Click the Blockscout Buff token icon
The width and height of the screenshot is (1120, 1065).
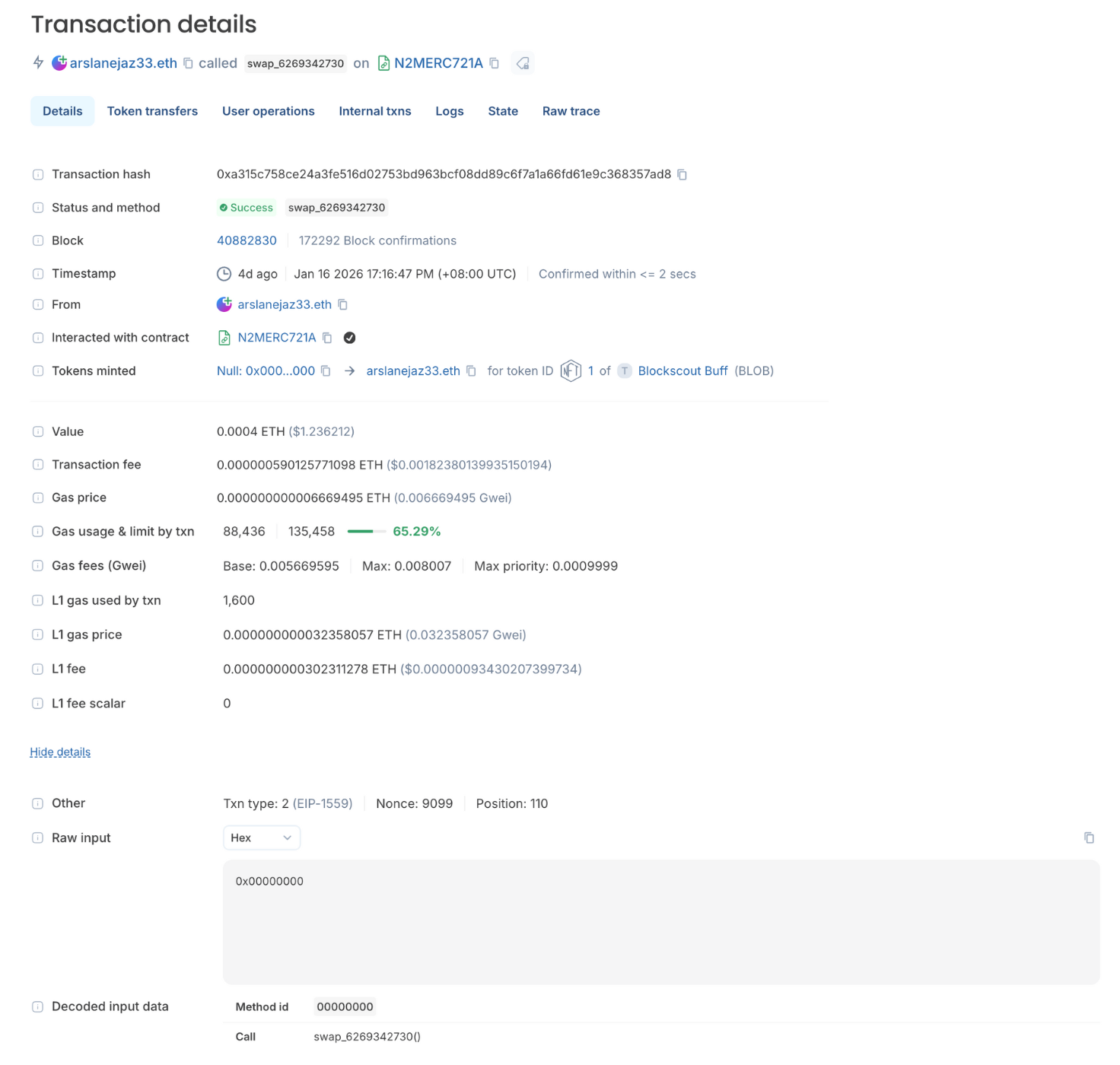624,370
